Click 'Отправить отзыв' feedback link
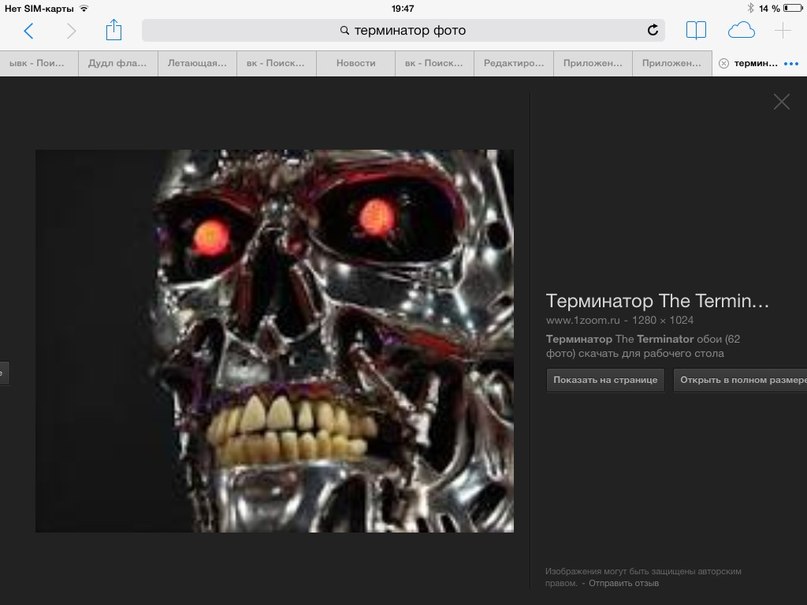This screenshot has height=605, width=807. 624,583
